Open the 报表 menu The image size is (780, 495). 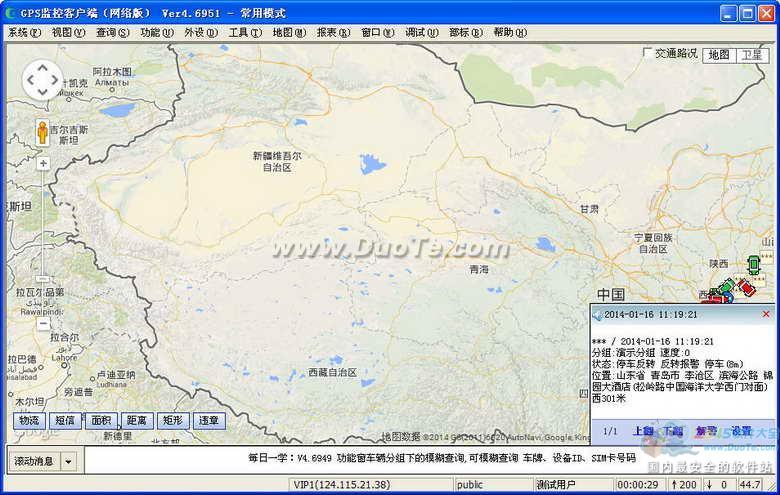[331, 32]
